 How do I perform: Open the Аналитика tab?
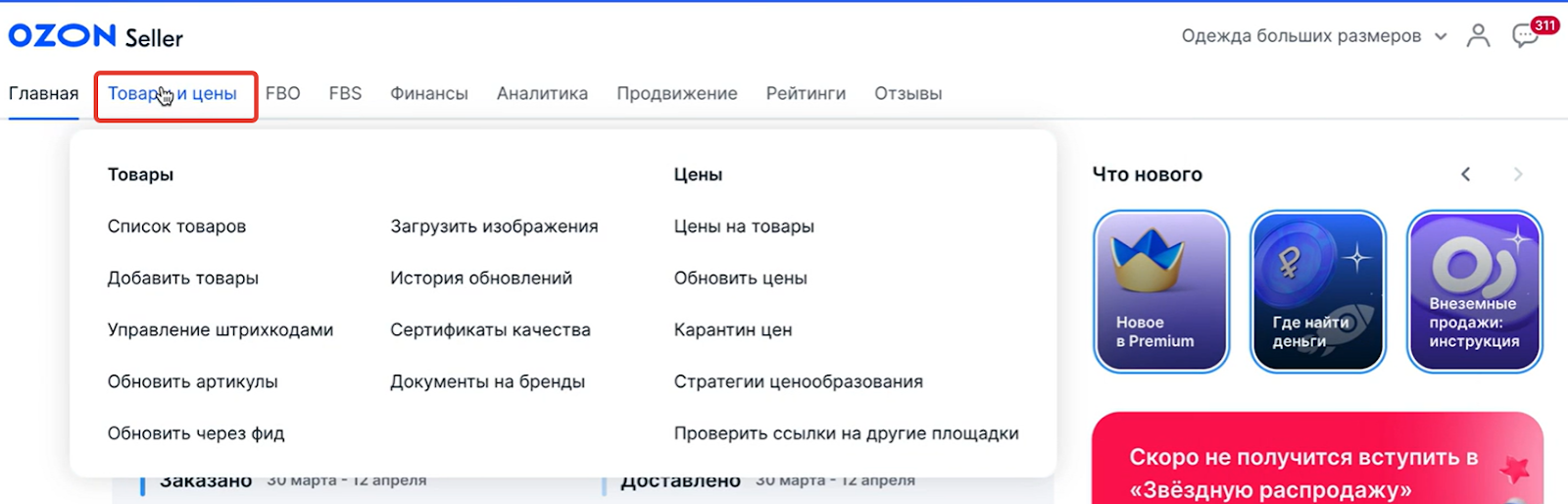542,94
